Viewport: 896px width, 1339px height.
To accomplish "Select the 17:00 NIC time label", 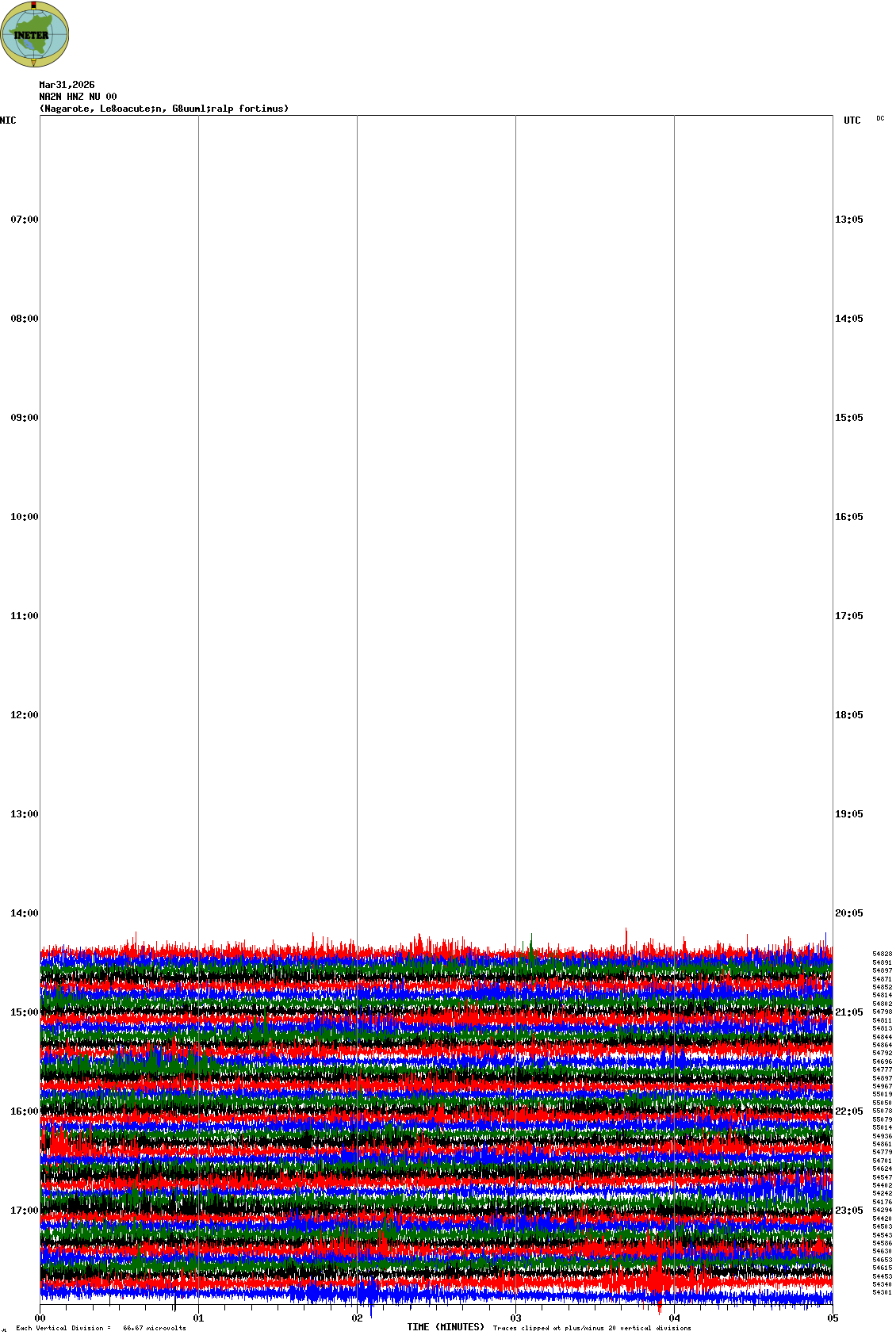I will [24, 1211].
